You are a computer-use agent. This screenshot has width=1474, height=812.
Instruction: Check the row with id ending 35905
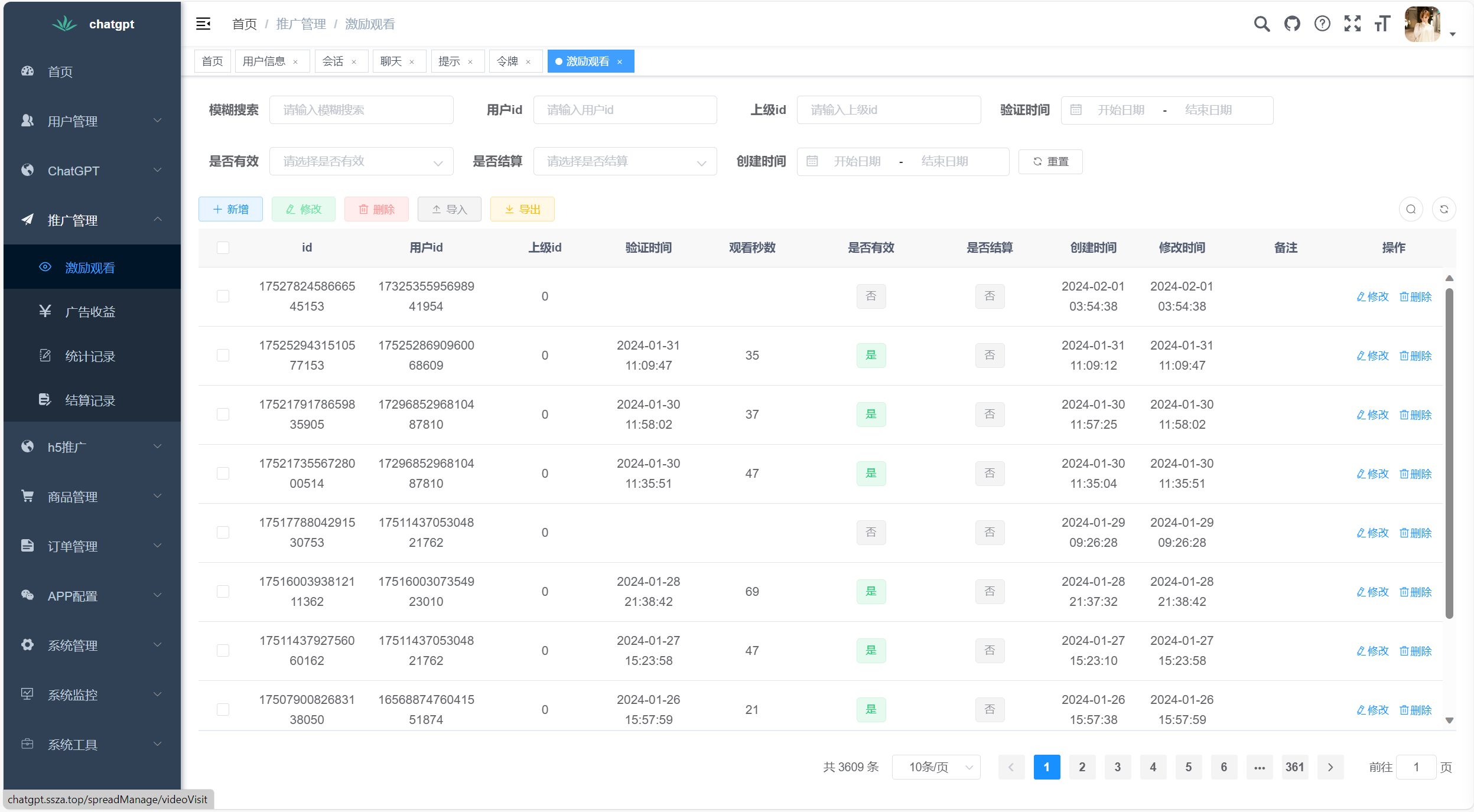coord(223,414)
